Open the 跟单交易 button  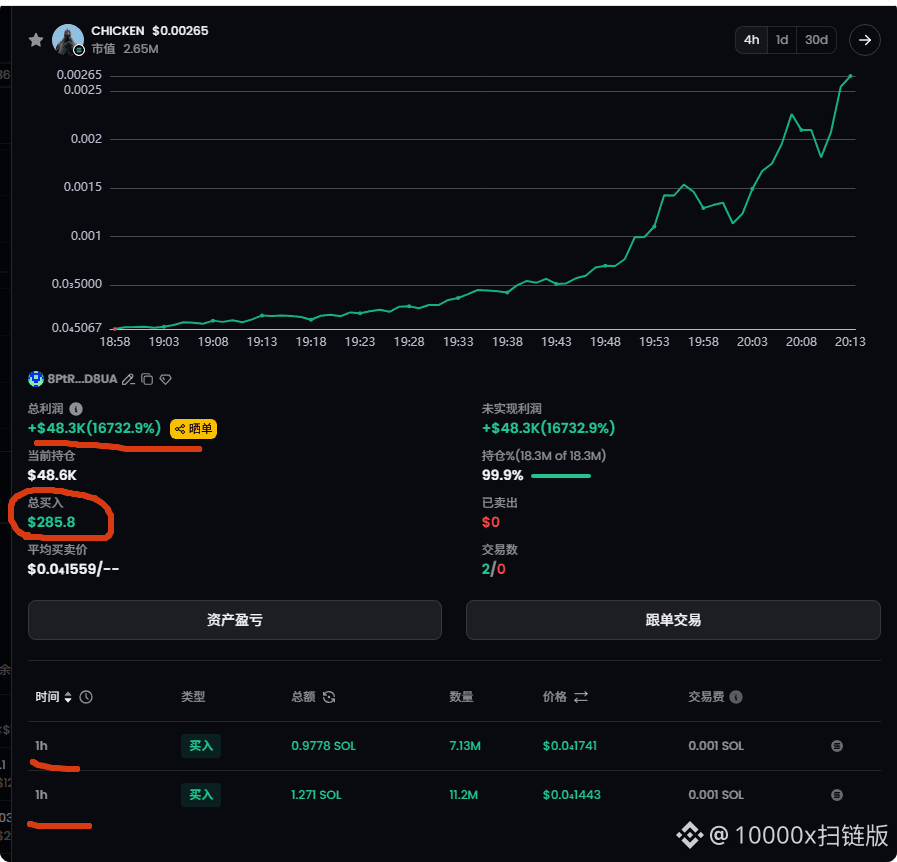[673, 620]
